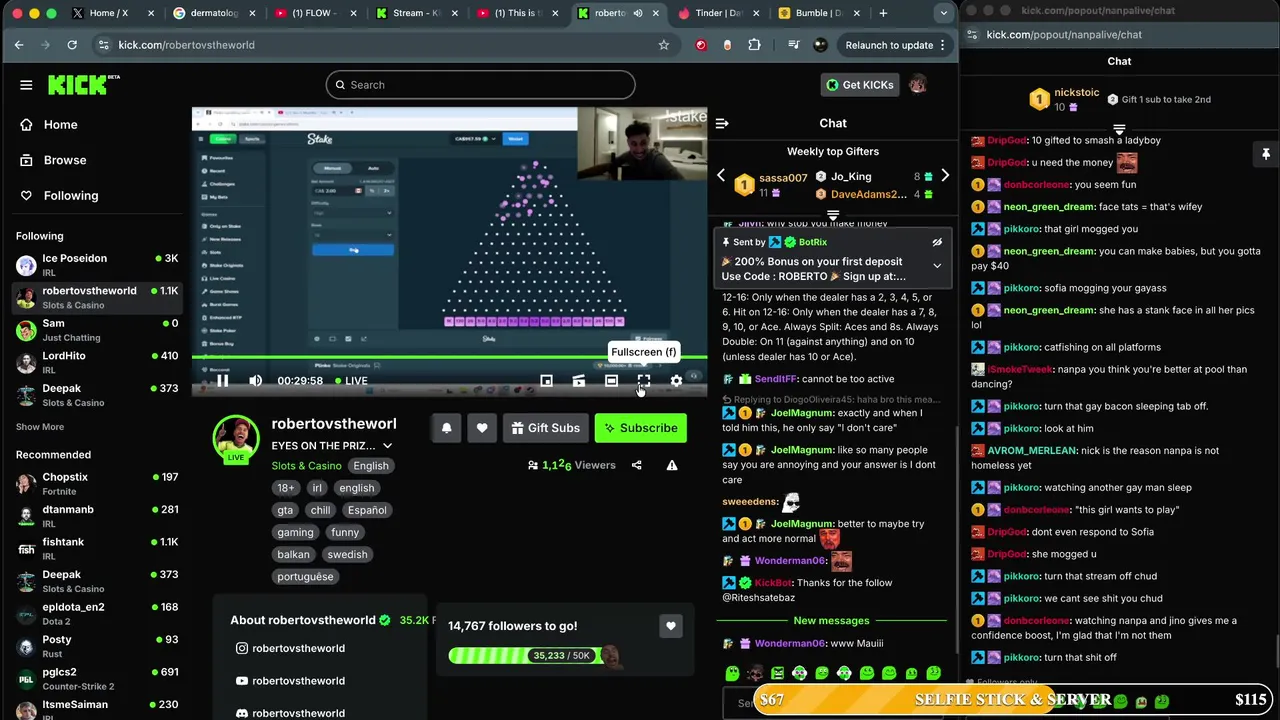Mute the stream volume
Screen dimensions: 1280x720
tap(255, 381)
